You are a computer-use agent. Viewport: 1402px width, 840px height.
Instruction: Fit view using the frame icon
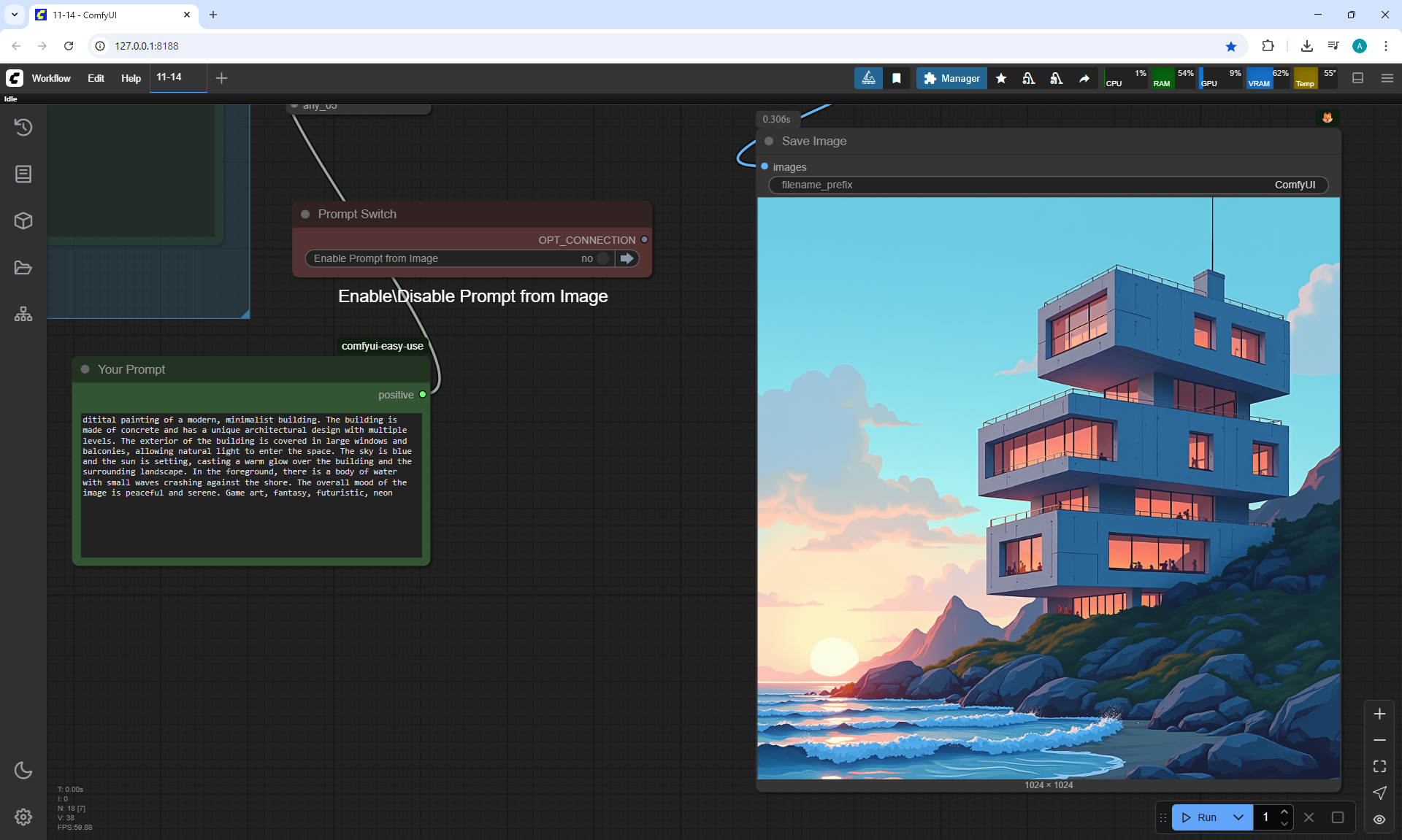pos(1379,766)
